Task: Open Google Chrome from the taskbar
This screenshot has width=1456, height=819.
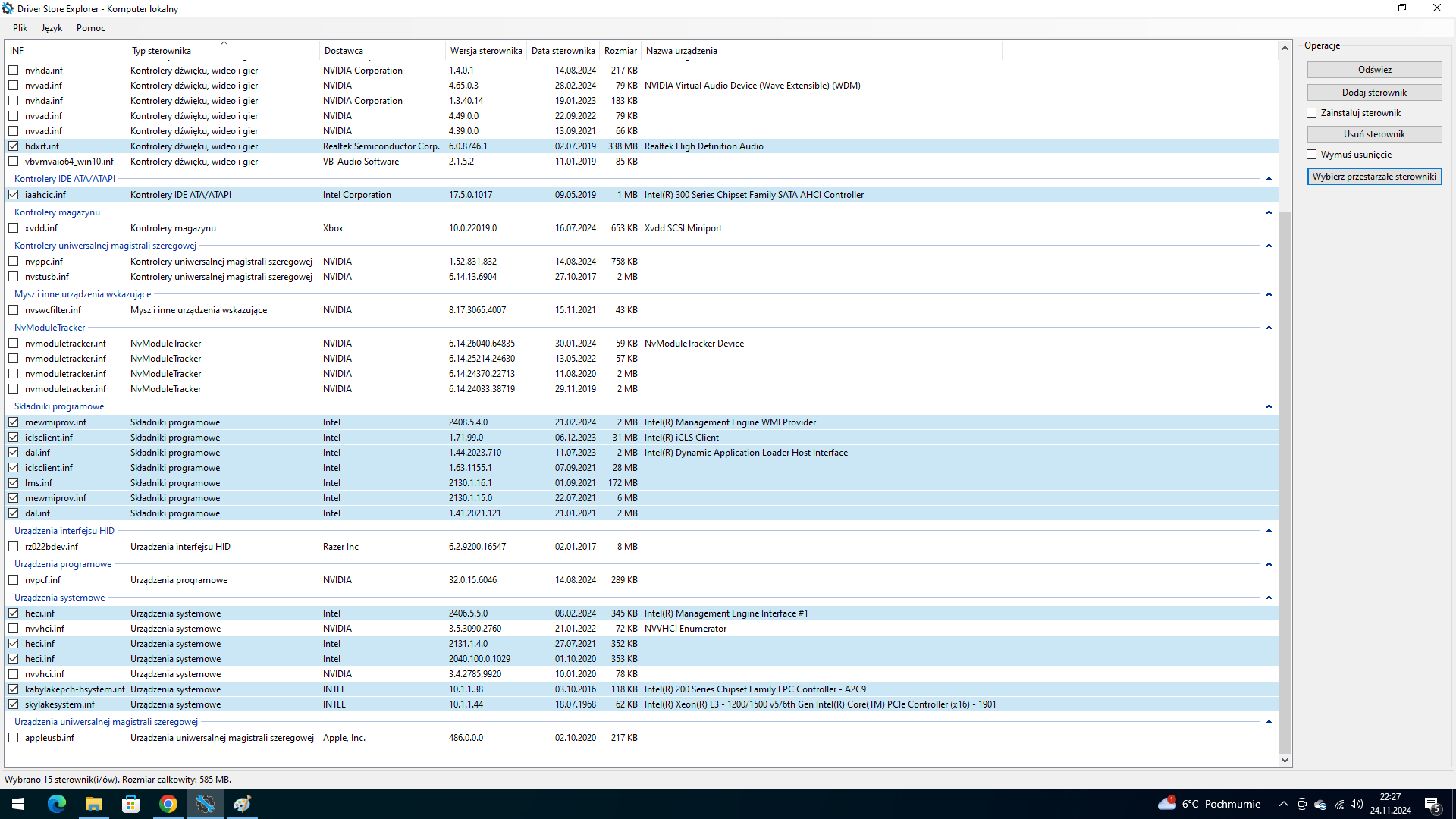Action: pyautogui.click(x=168, y=804)
